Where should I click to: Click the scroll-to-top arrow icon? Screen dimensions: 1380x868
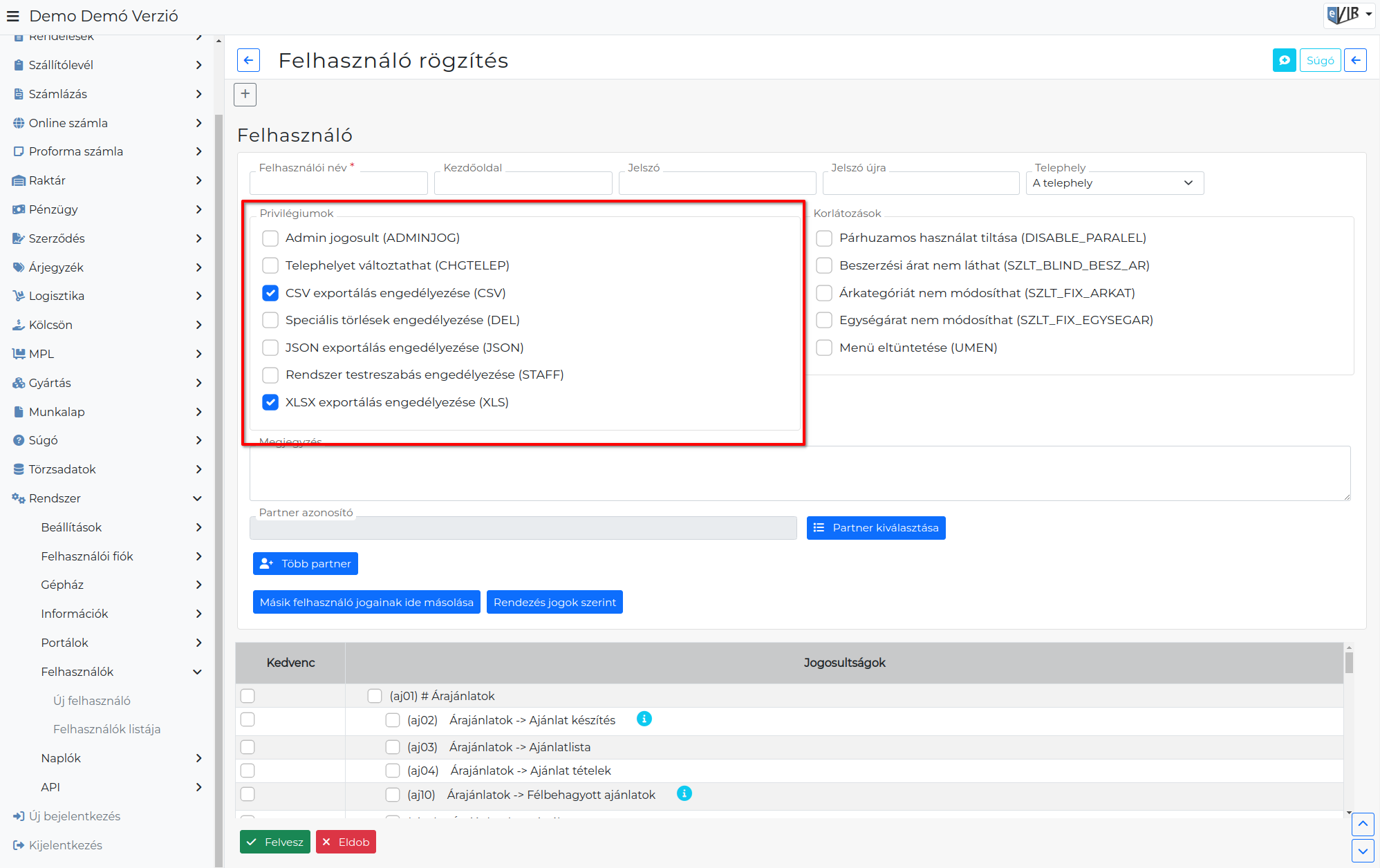coord(1362,824)
